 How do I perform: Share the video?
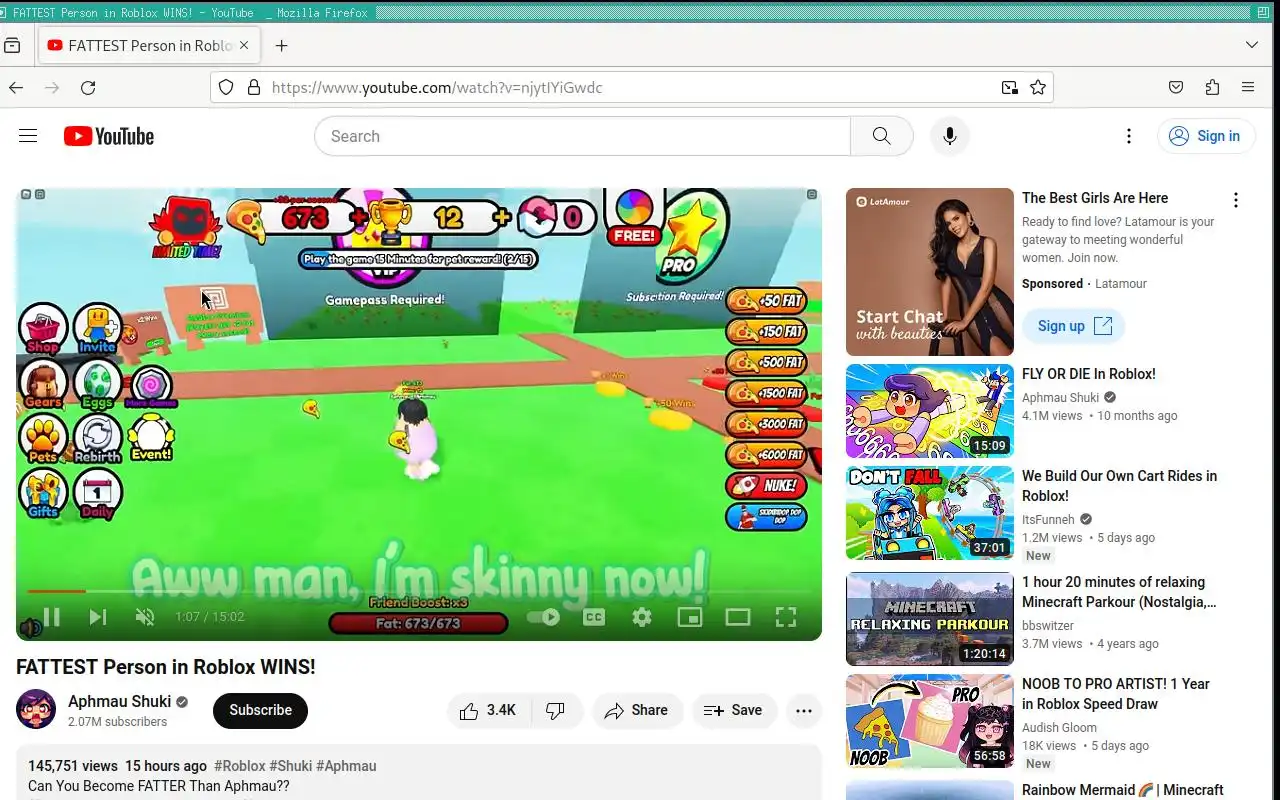637,710
